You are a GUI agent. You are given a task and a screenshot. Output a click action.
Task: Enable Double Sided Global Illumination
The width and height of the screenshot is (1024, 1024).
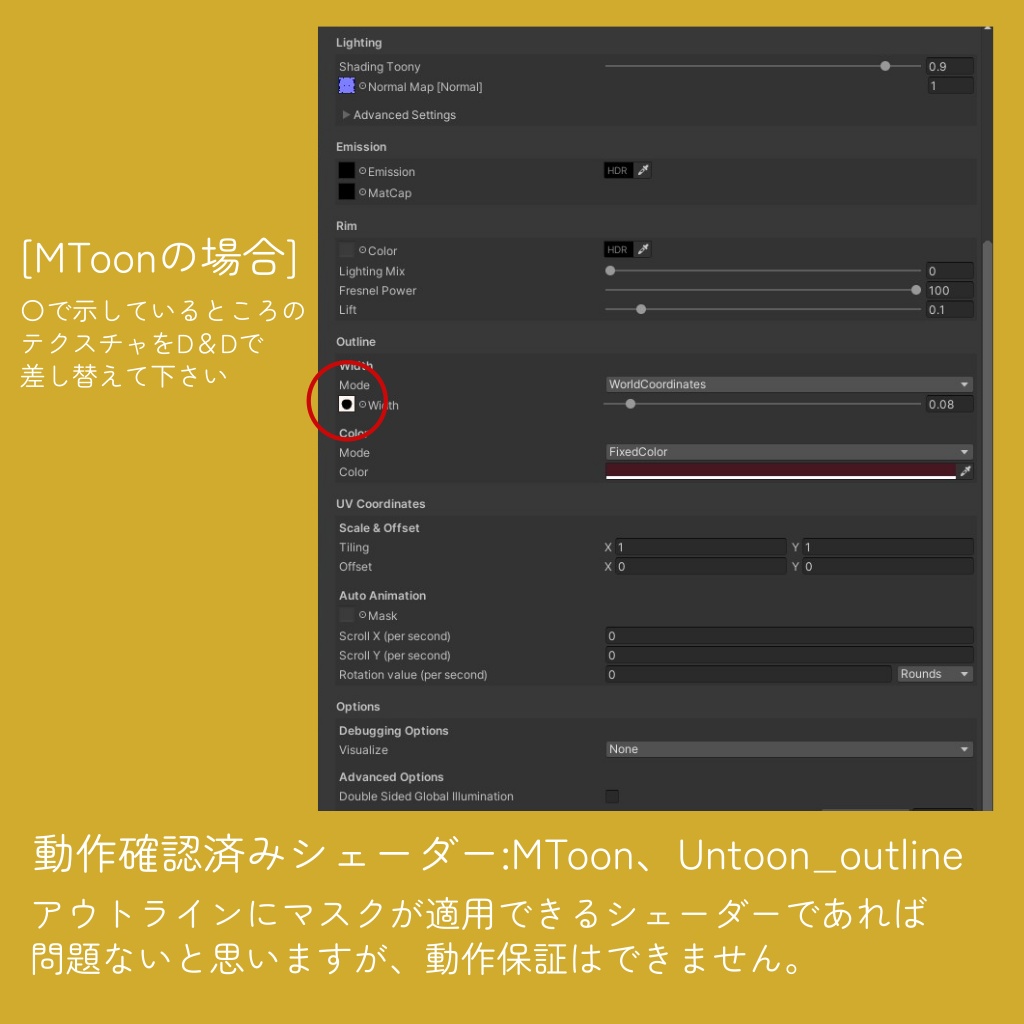coord(613,796)
